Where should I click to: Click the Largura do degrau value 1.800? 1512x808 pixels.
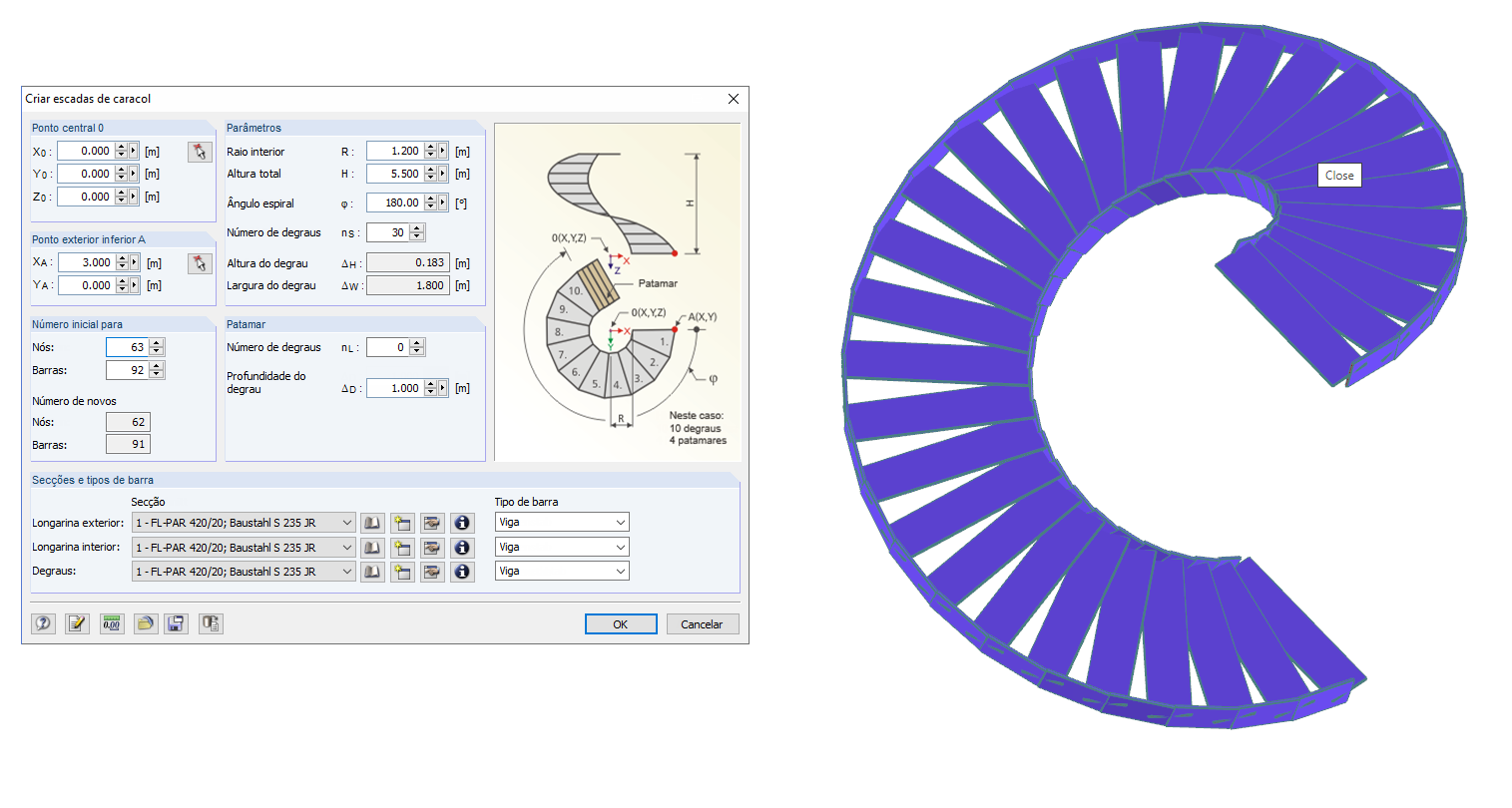tap(408, 285)
